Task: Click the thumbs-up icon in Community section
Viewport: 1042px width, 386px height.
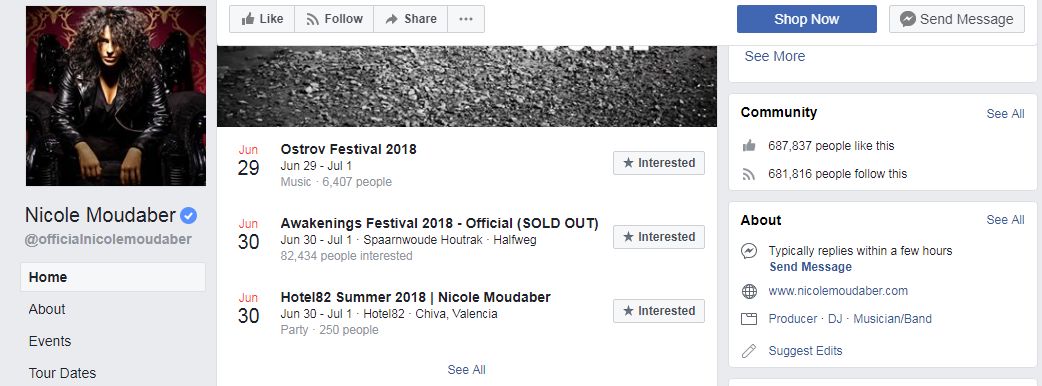Action: click(x=749, y=145)
